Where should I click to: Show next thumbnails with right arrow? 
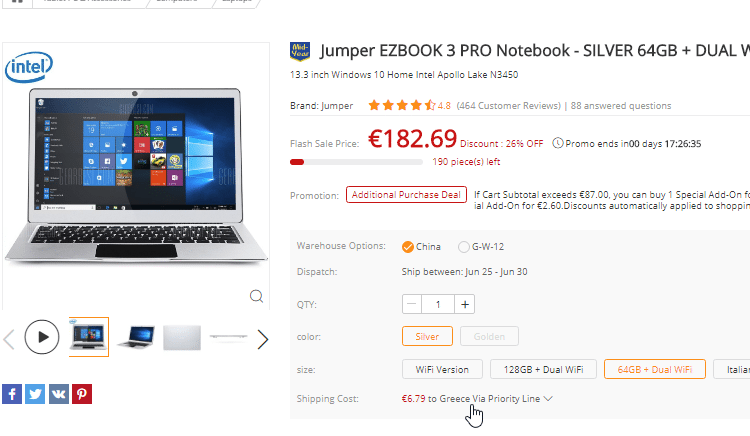(263, 339)
